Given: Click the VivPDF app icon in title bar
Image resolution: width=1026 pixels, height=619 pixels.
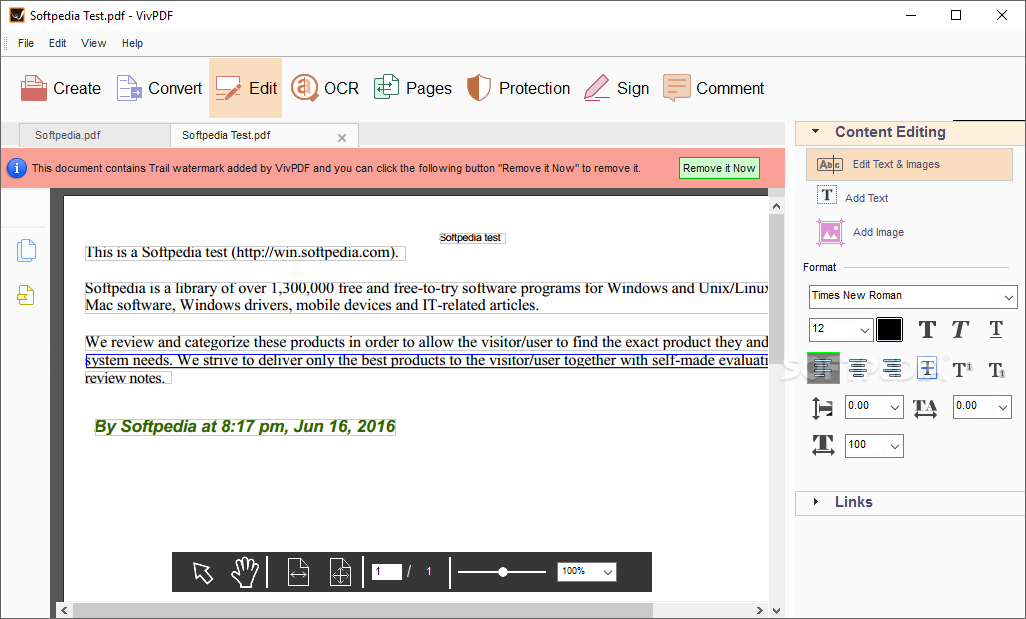Looking at the screenshot, I should pos(17,15).
